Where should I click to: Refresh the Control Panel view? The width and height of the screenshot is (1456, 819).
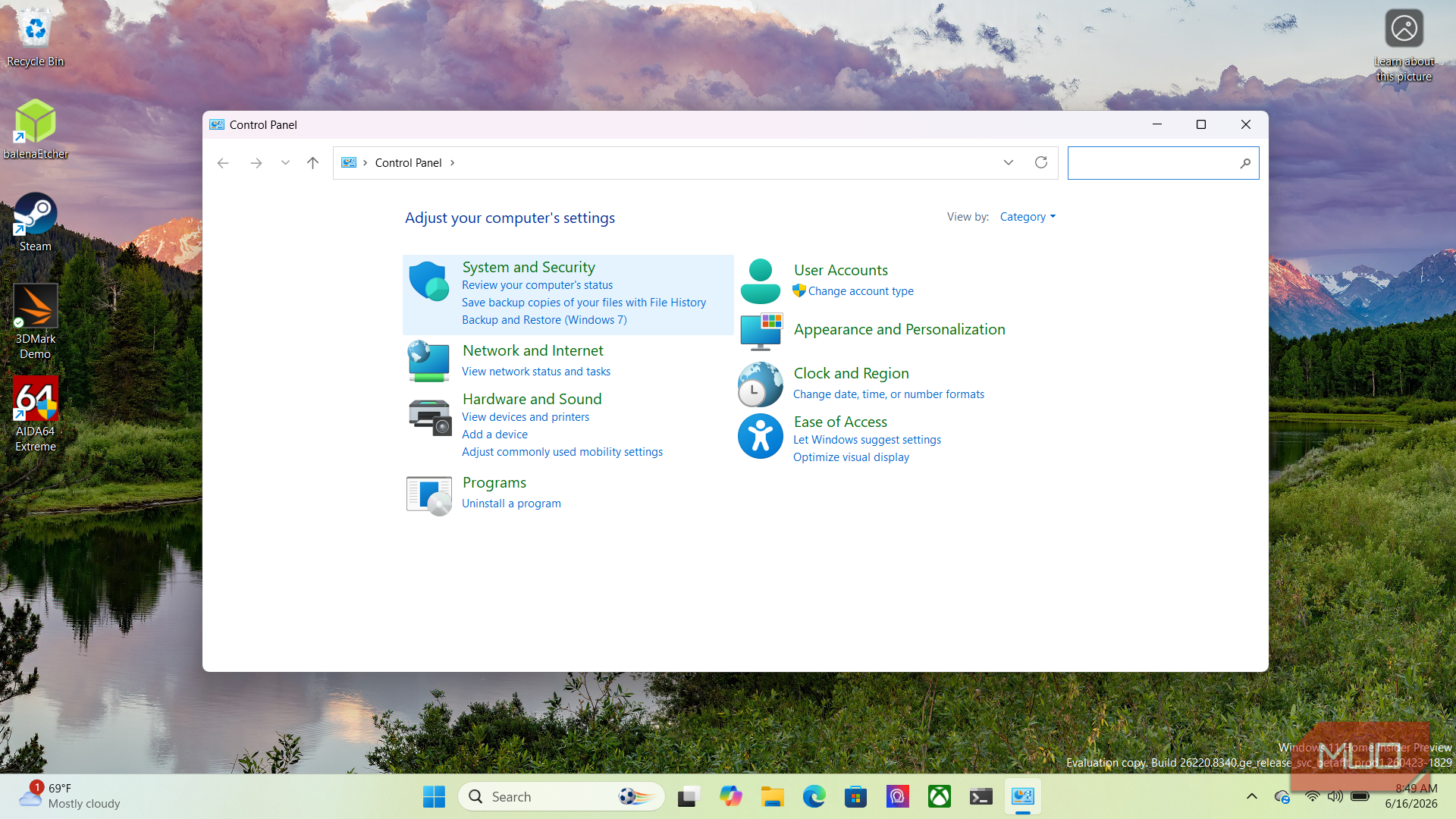[x=1041, y=162]
